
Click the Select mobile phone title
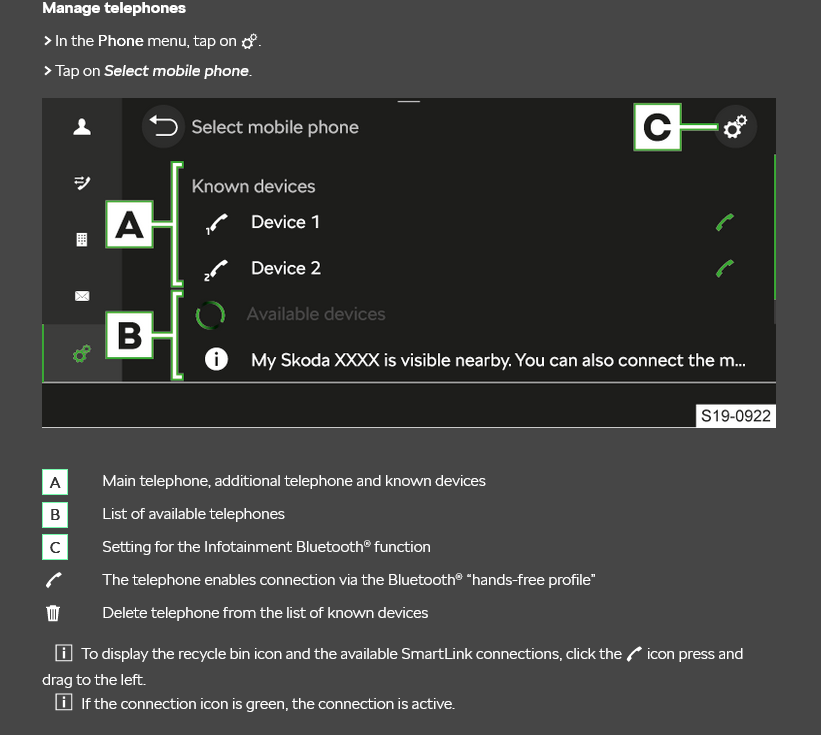pos(275,127)
